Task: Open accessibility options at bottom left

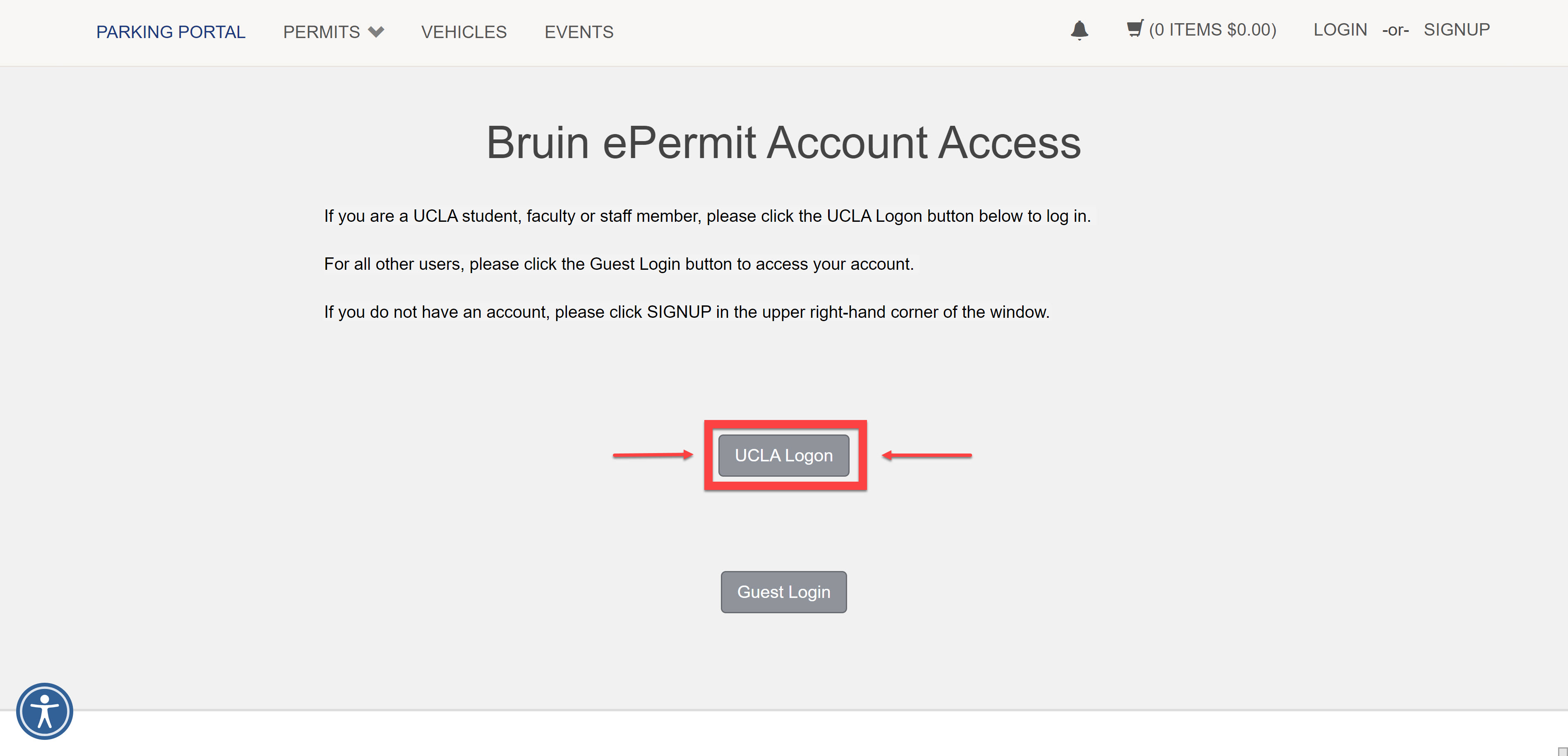Action: (44, 710)
